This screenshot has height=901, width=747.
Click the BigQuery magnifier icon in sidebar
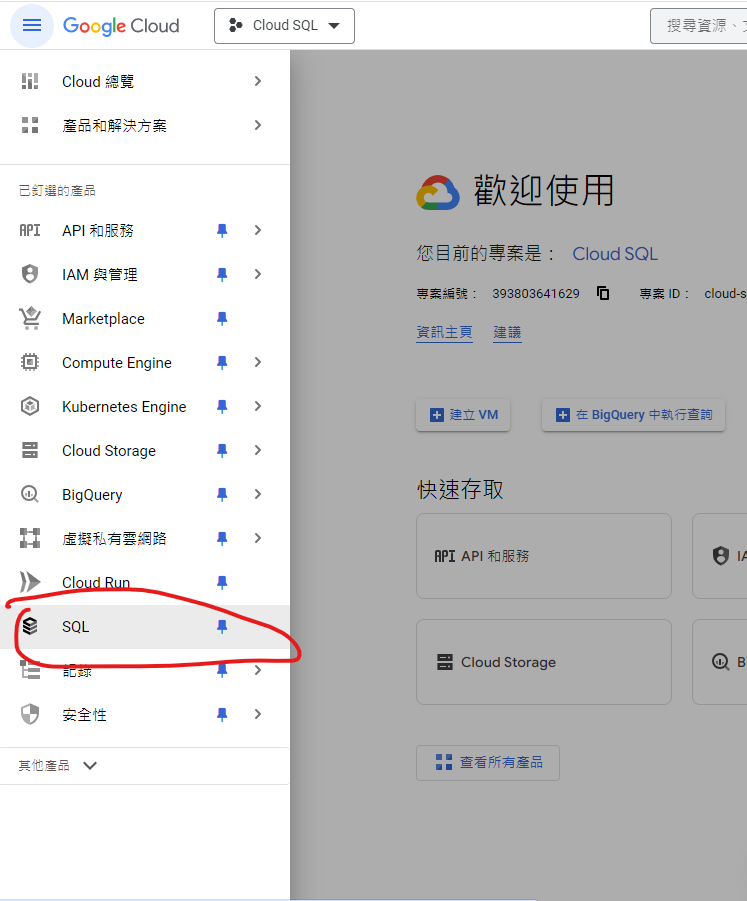[x=30, y=495]
